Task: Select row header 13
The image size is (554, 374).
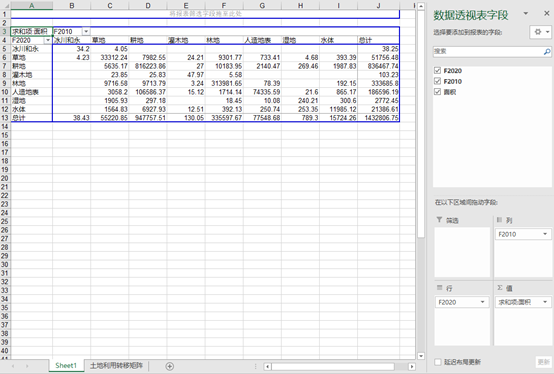Action: [x=5, y=118]
